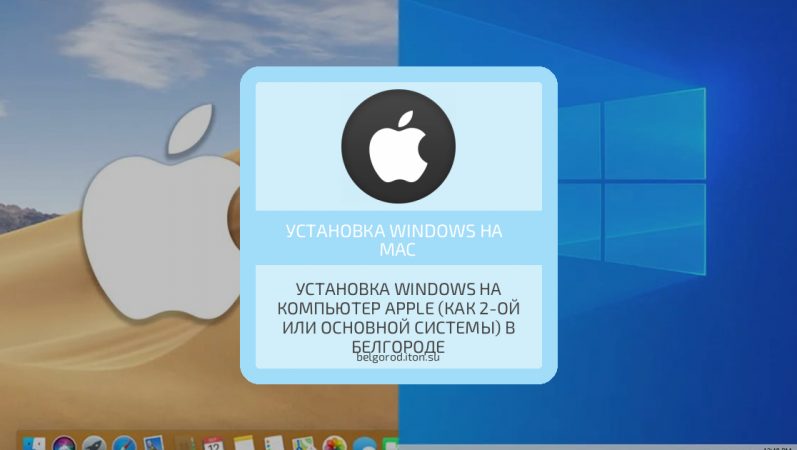Open the yellow Notes icon in dock

(243, 443)
